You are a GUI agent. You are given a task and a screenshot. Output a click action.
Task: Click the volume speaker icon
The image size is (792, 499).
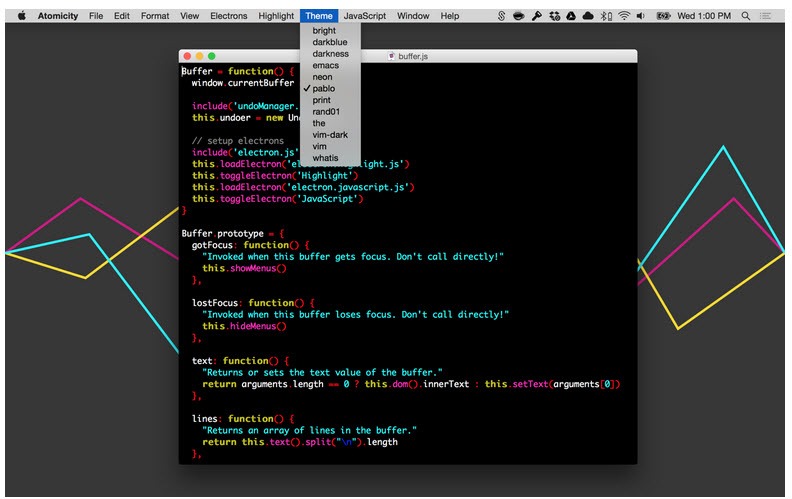click(x=640, y=16)
